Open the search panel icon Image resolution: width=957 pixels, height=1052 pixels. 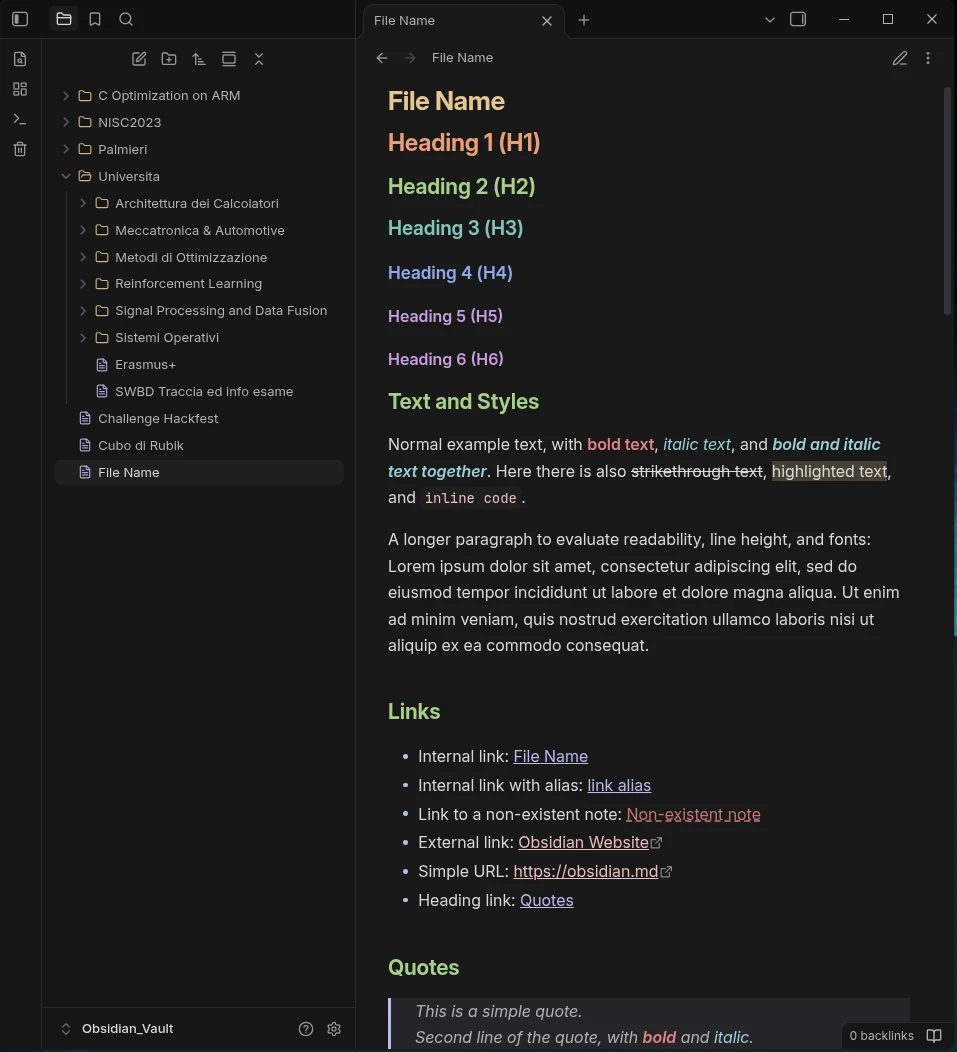coord(126,19)
